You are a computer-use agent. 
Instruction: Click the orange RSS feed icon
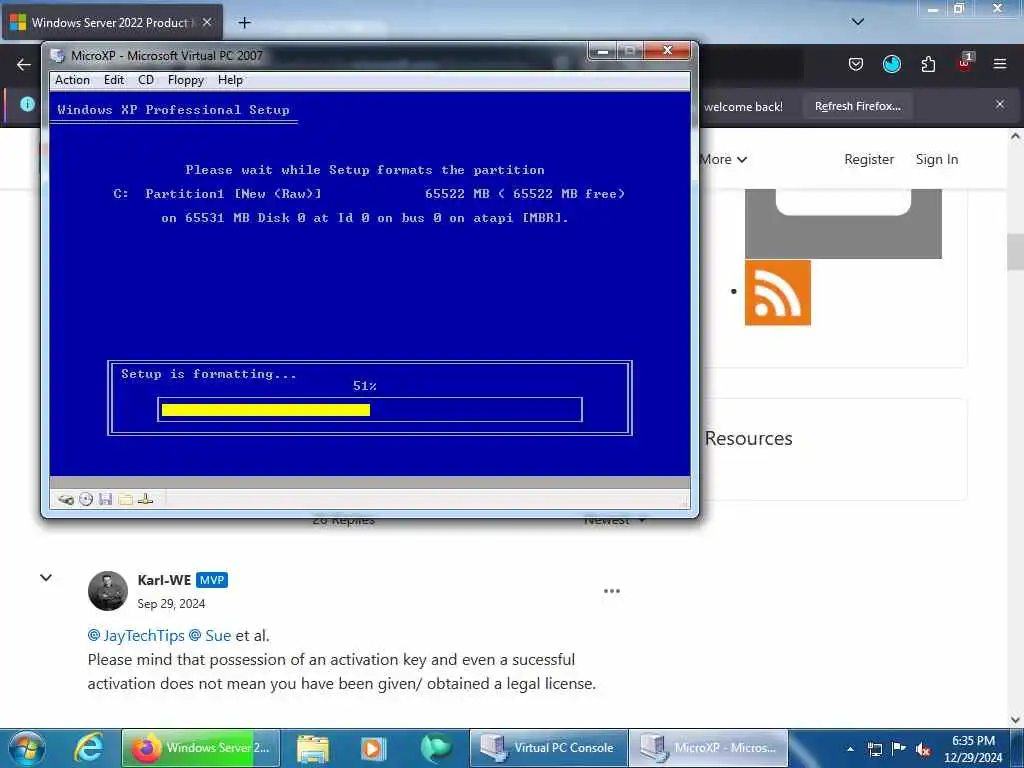778,293
